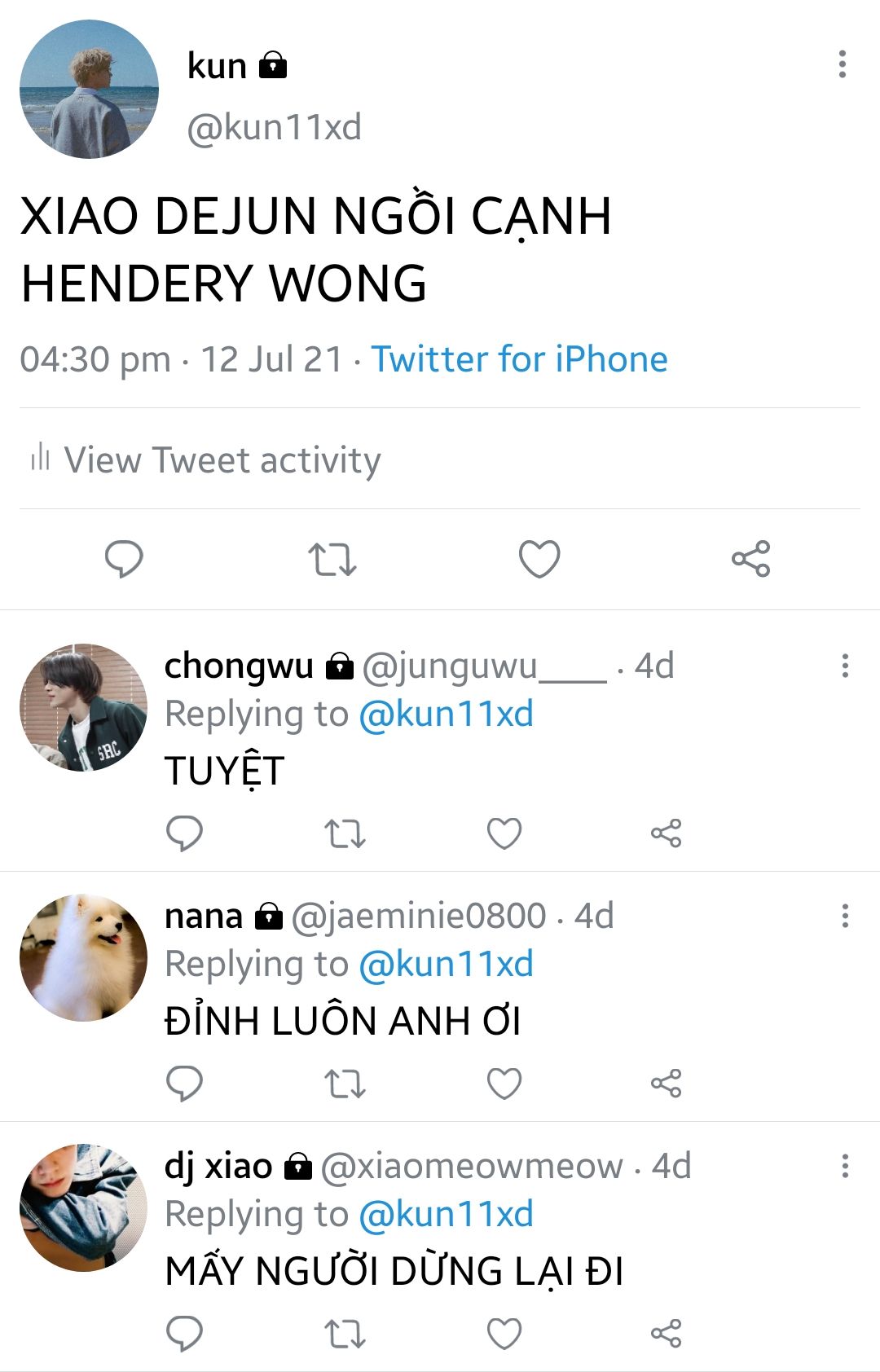Open kun's profile picture
The width and height of the screenshot is (880, 1372).
tap(89, 89)
